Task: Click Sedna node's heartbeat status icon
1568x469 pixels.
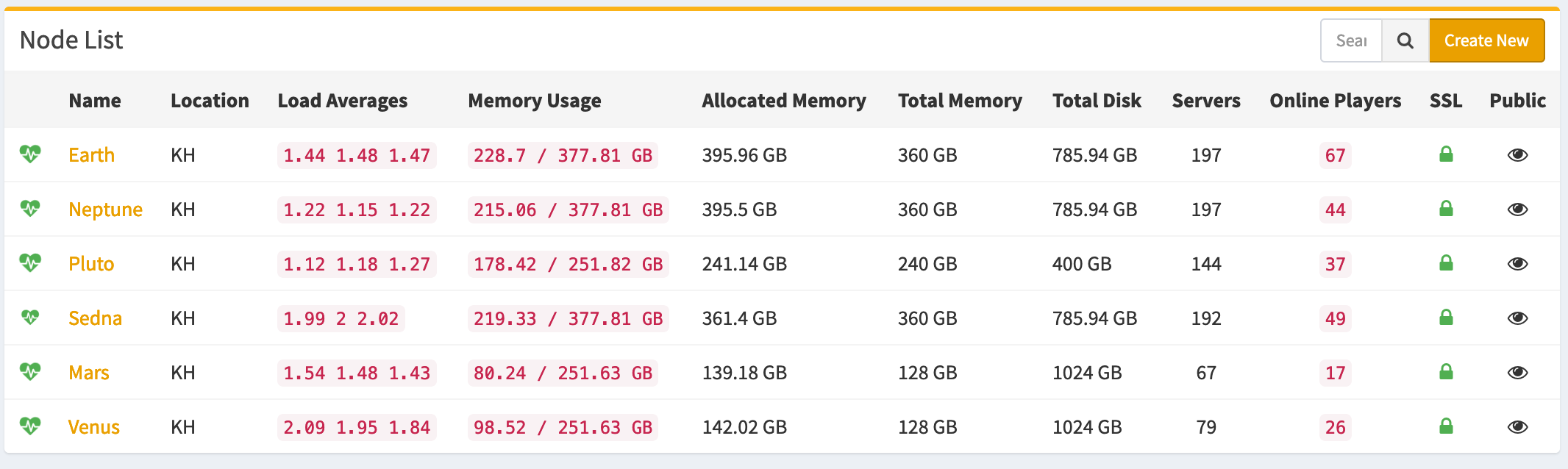Action: coord(30,318)
